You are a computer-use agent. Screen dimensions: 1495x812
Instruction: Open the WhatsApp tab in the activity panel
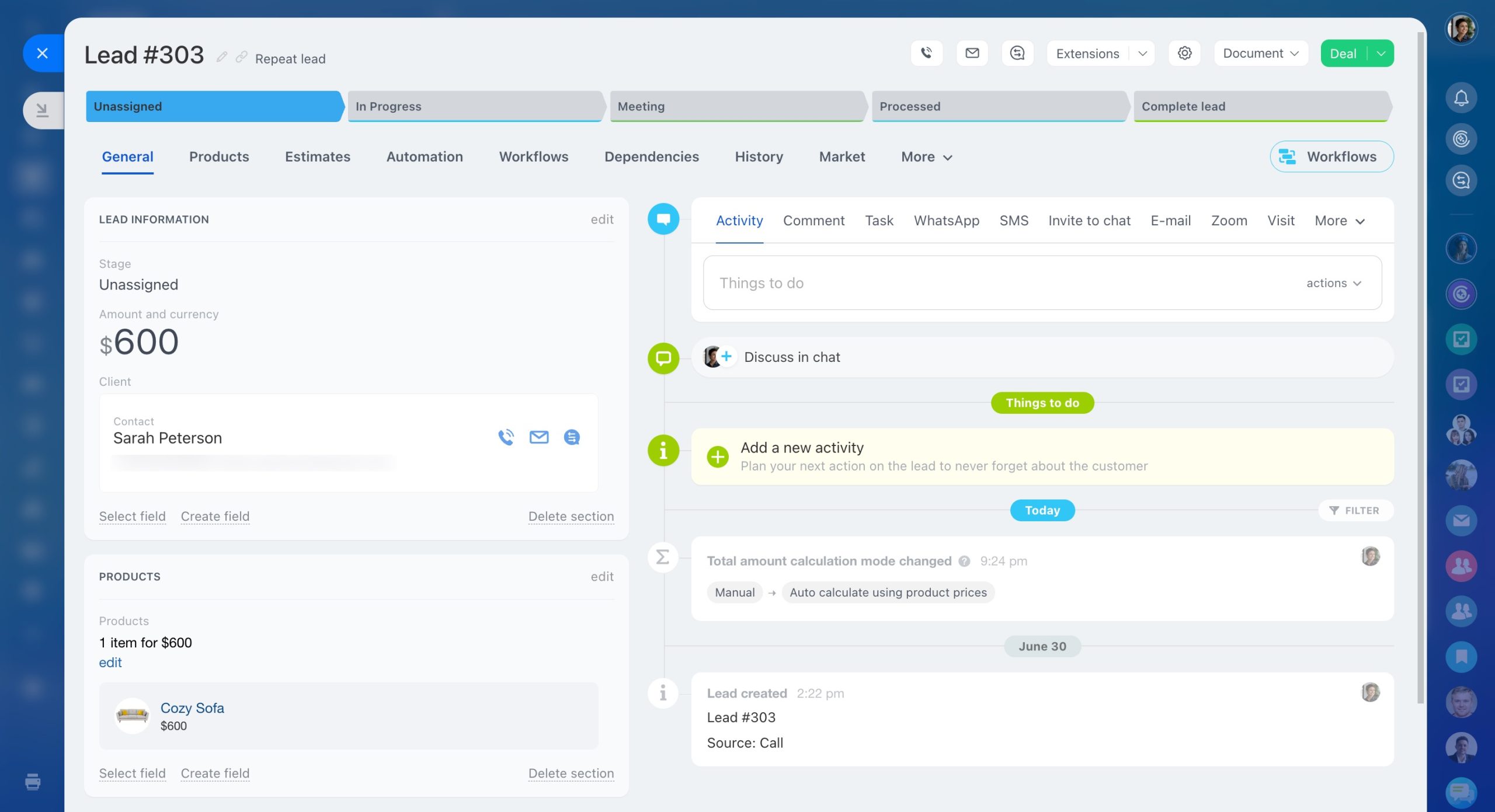(x=946, y=221)
